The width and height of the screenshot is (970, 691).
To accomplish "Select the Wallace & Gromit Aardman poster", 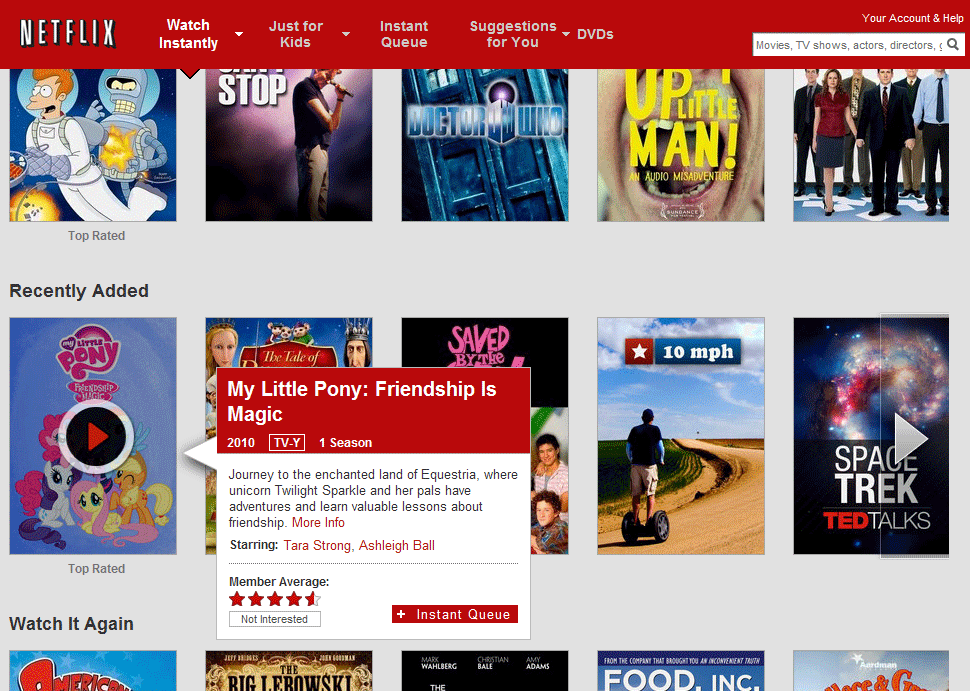I will [871, 671].
